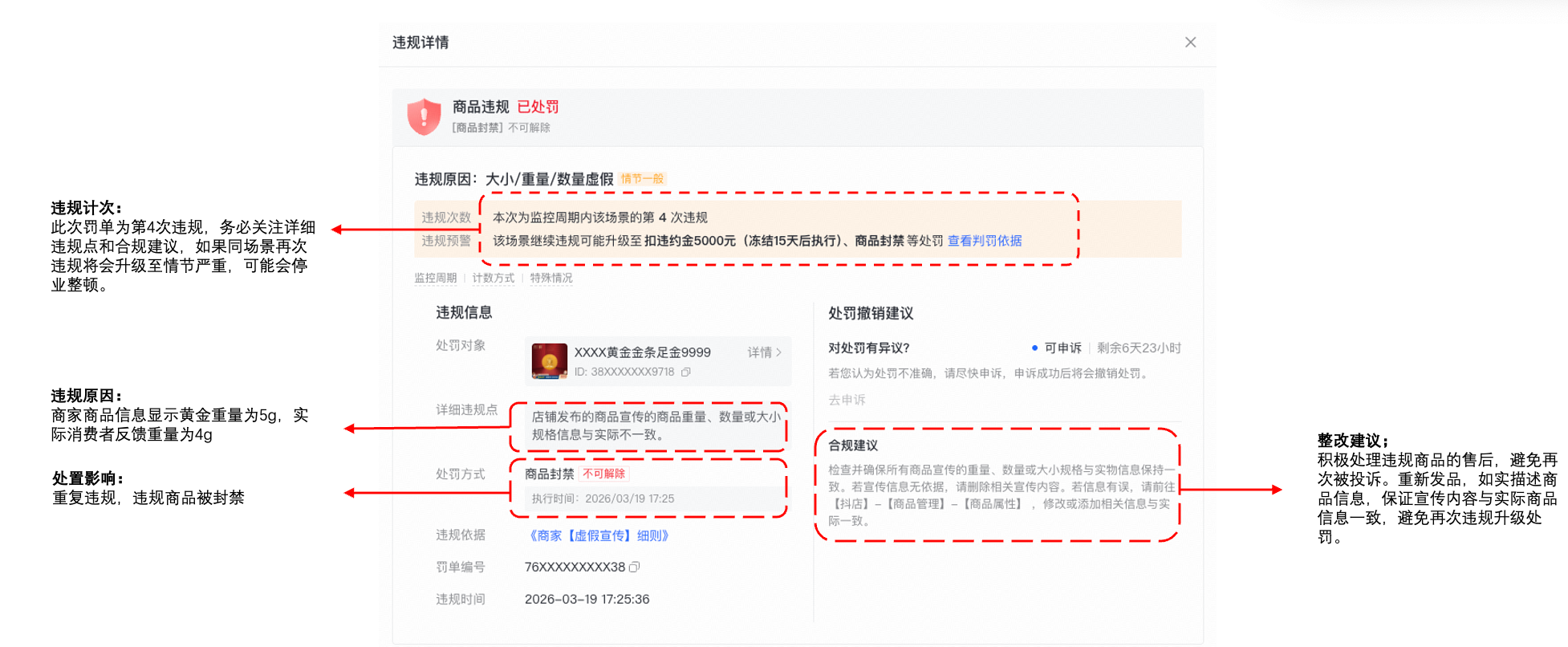Screen dimensions: 1568x647
Task: Open the 查看判罚依据 link
Action: pyautogui.click(x=985, y=241)
